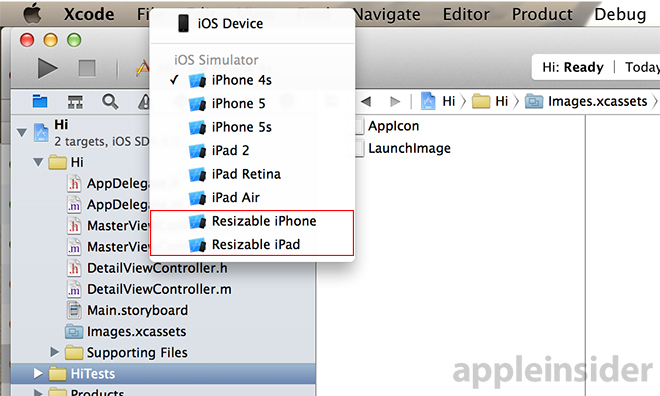The height and width of the screenshot is (396, 660).
Task: Expand the HiTests group
Action: pos(38,373)
